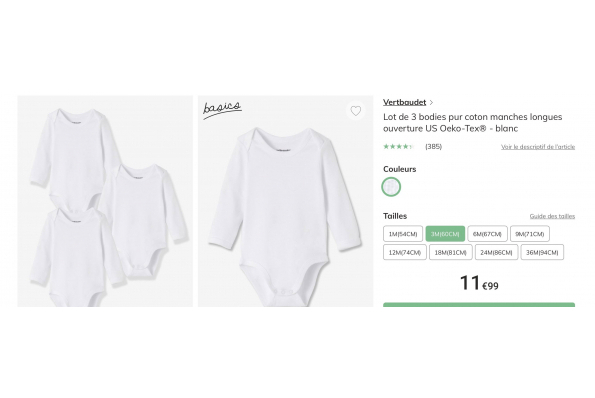The width and height of the screenshot is (595, 398).
Task: Select size 3M(60CM)
Action: pos(445,234)
